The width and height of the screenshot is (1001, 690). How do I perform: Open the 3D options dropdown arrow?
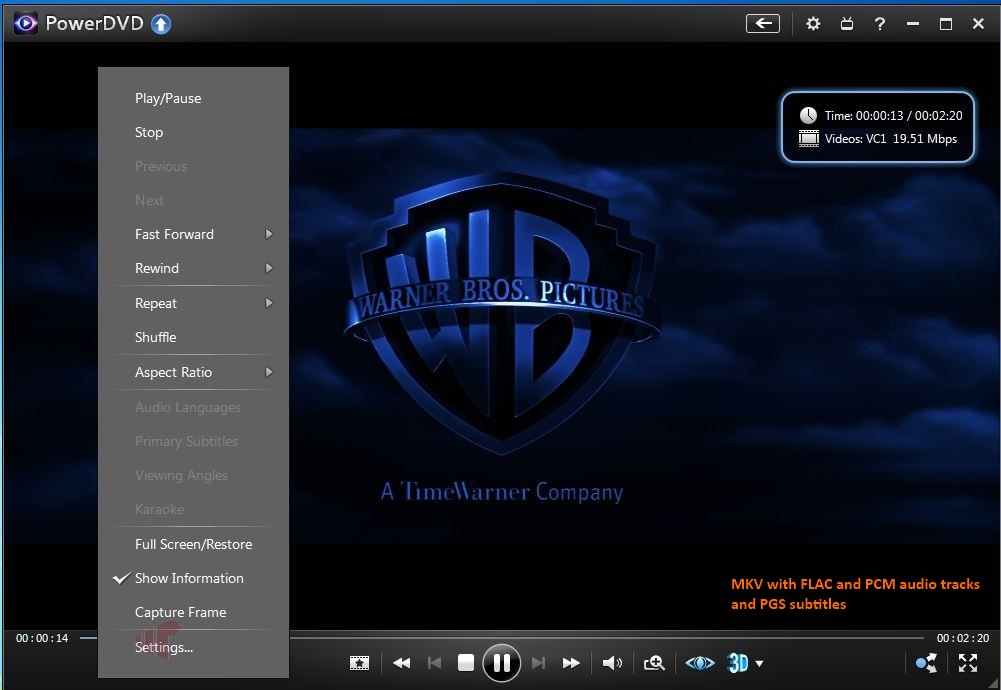point(759,664)
